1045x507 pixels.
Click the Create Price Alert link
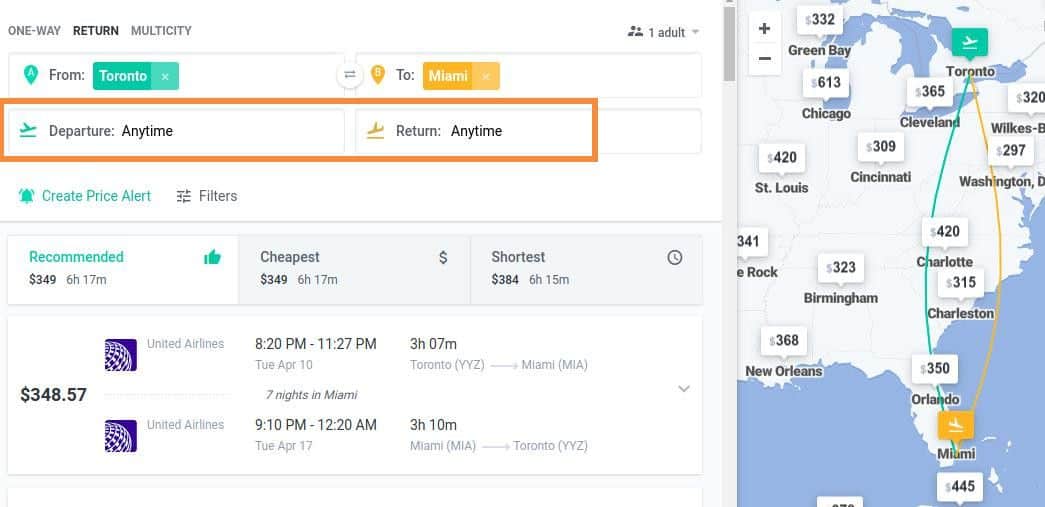tap(85, 196)
